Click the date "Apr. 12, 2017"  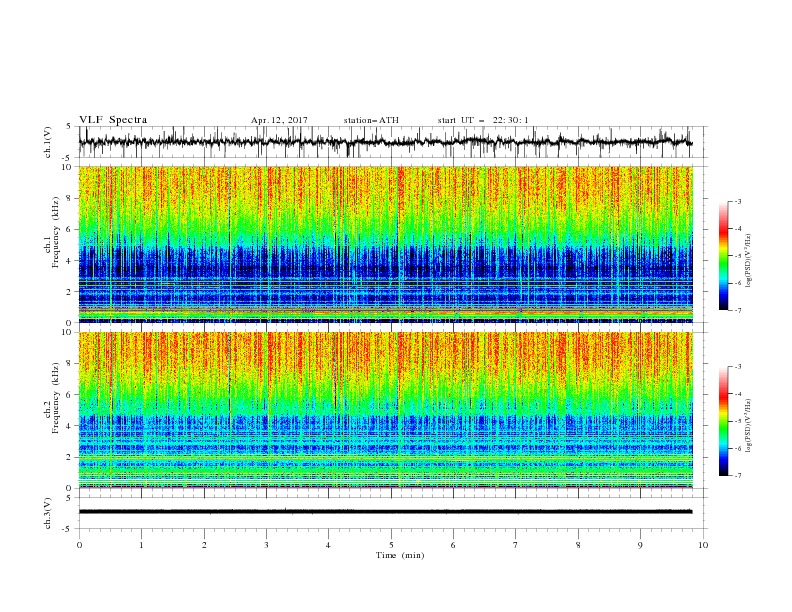point(279,120)
